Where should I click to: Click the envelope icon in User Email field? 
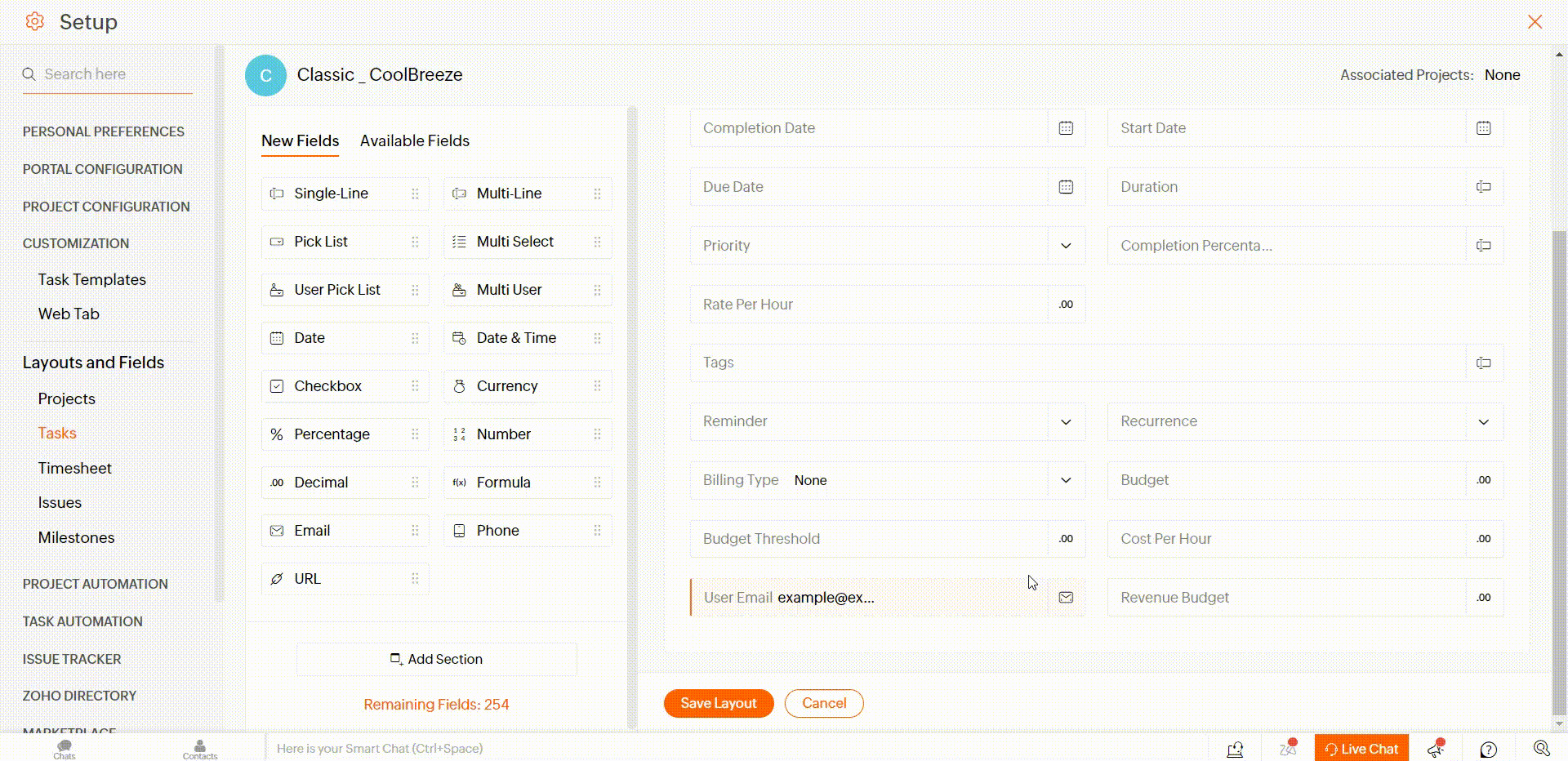pos(1066,598)
